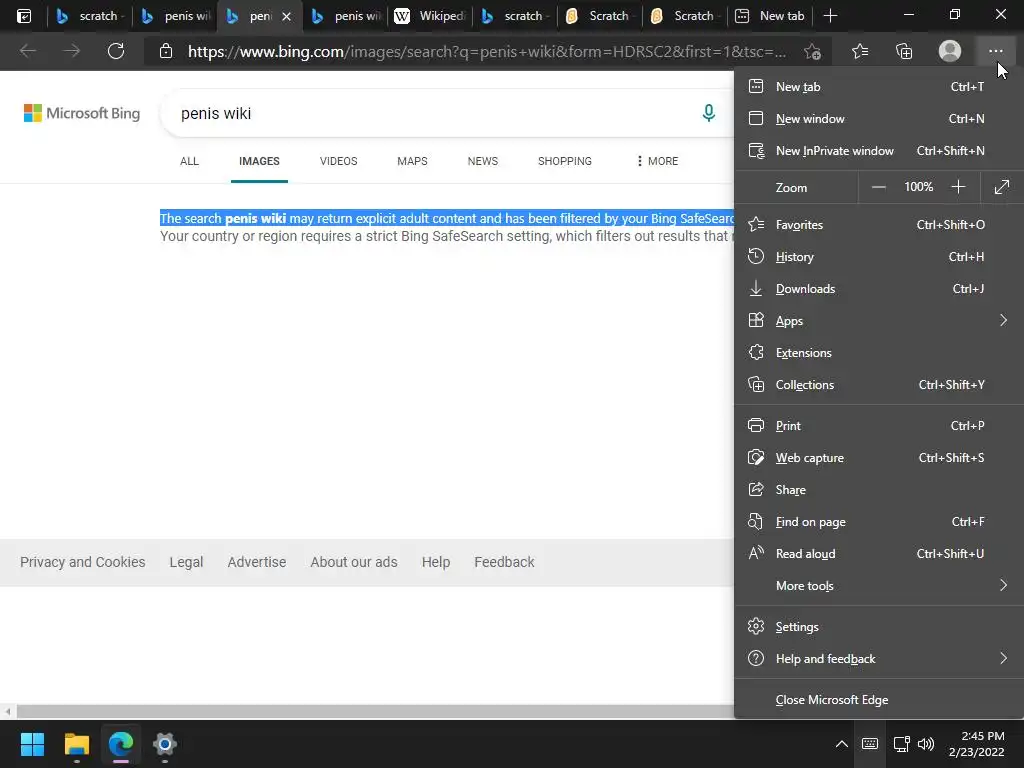Screen dimensions: 1024x768
Task: Choose Close Microsoft Edge
Action: pos(878,700)
